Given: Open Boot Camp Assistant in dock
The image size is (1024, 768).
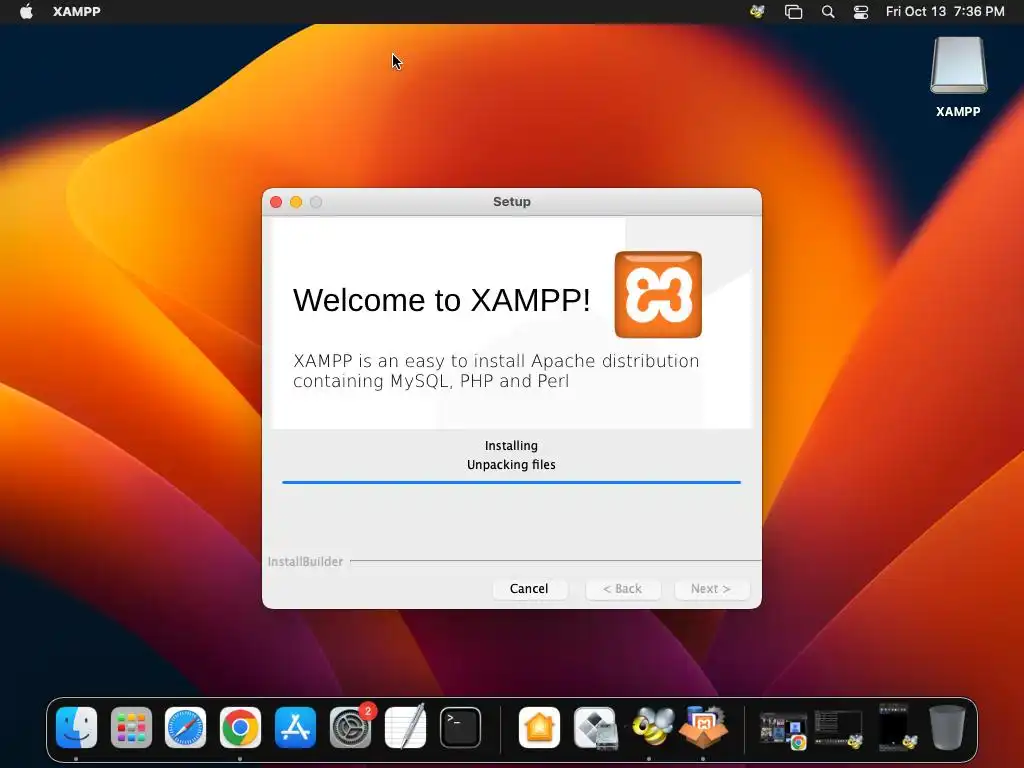Looking at the screenshot, I should (595, 727).
